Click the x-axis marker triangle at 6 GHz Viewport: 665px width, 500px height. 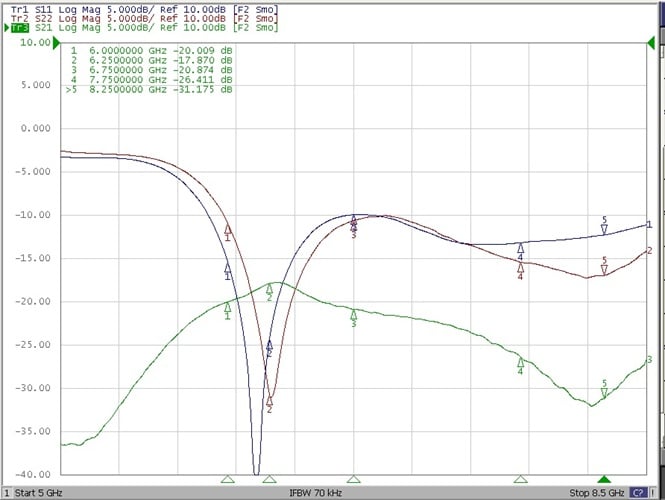pyautogui.click(x=227, y=479)
